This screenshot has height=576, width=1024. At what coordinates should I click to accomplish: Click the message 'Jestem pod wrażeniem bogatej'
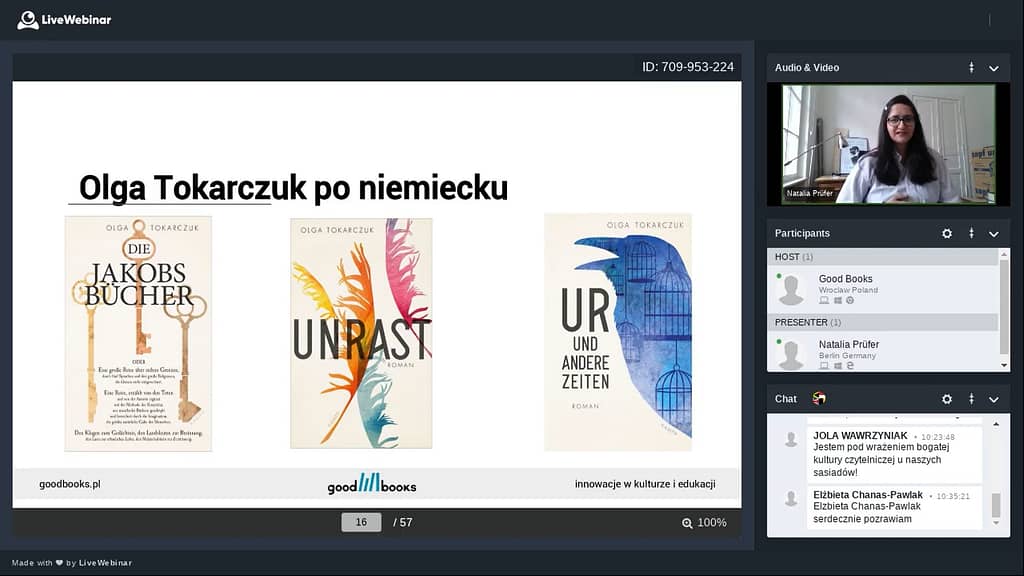881,447
